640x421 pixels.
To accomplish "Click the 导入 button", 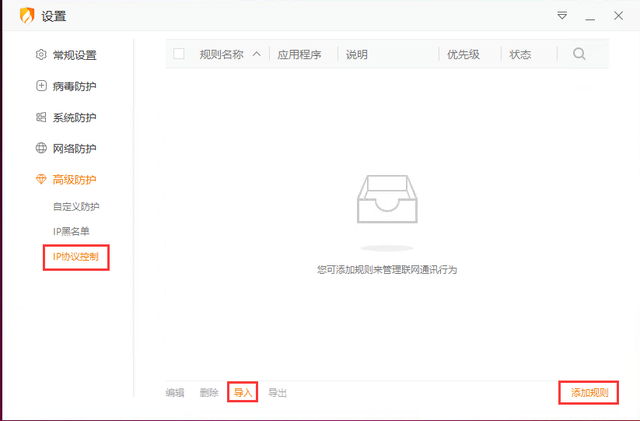I will (x=243, y=393).
